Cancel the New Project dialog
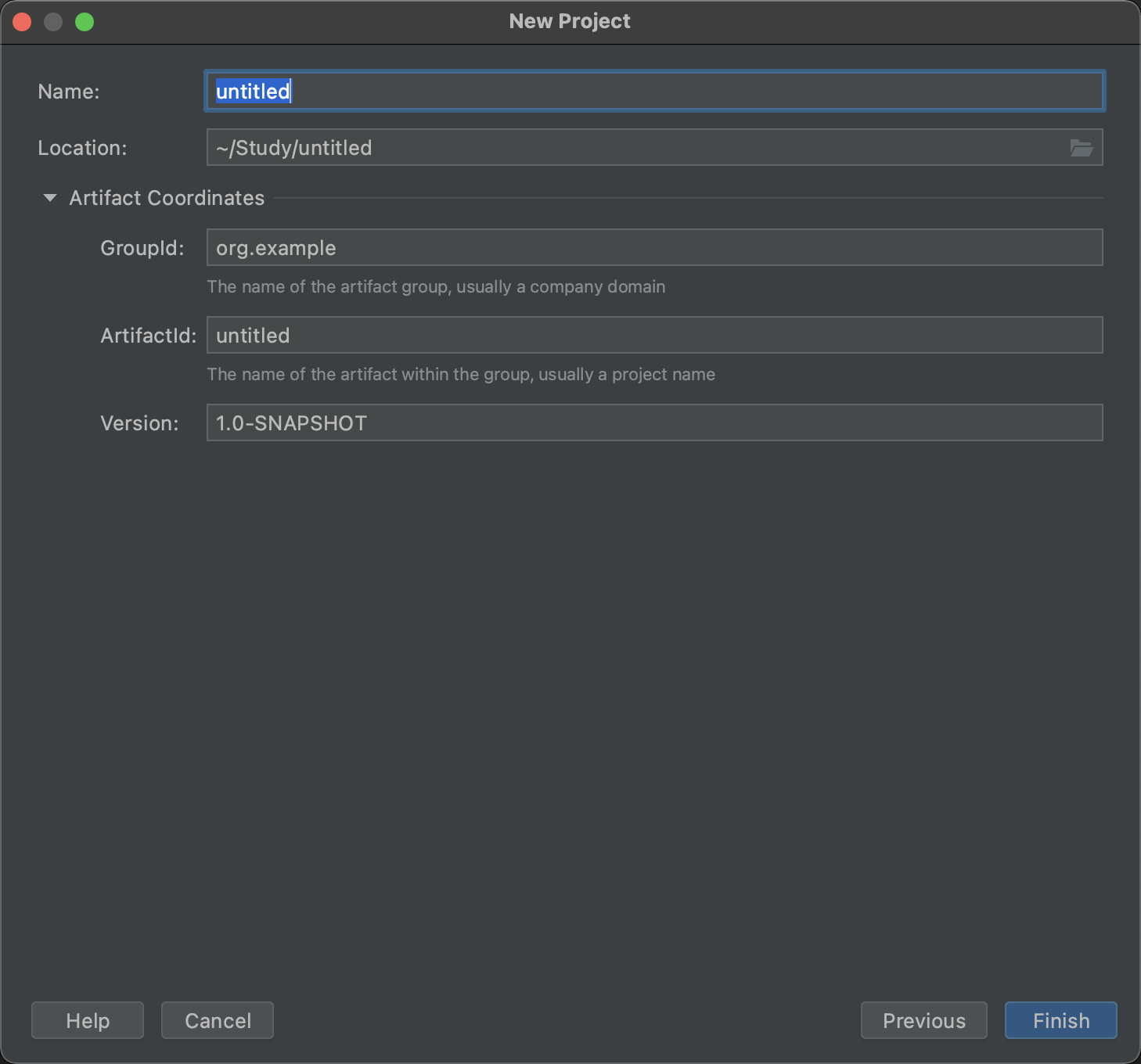The height and width of the screenshot is (1064, 1141). (218, 1020)
